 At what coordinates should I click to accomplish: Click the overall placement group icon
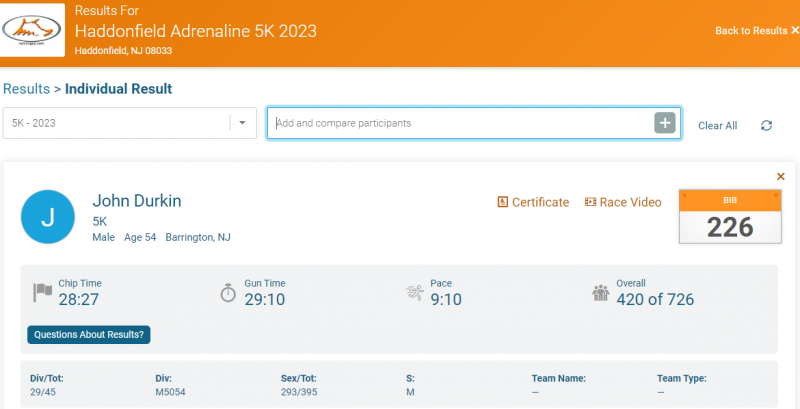pyautogui.click(x=600, y=292)
